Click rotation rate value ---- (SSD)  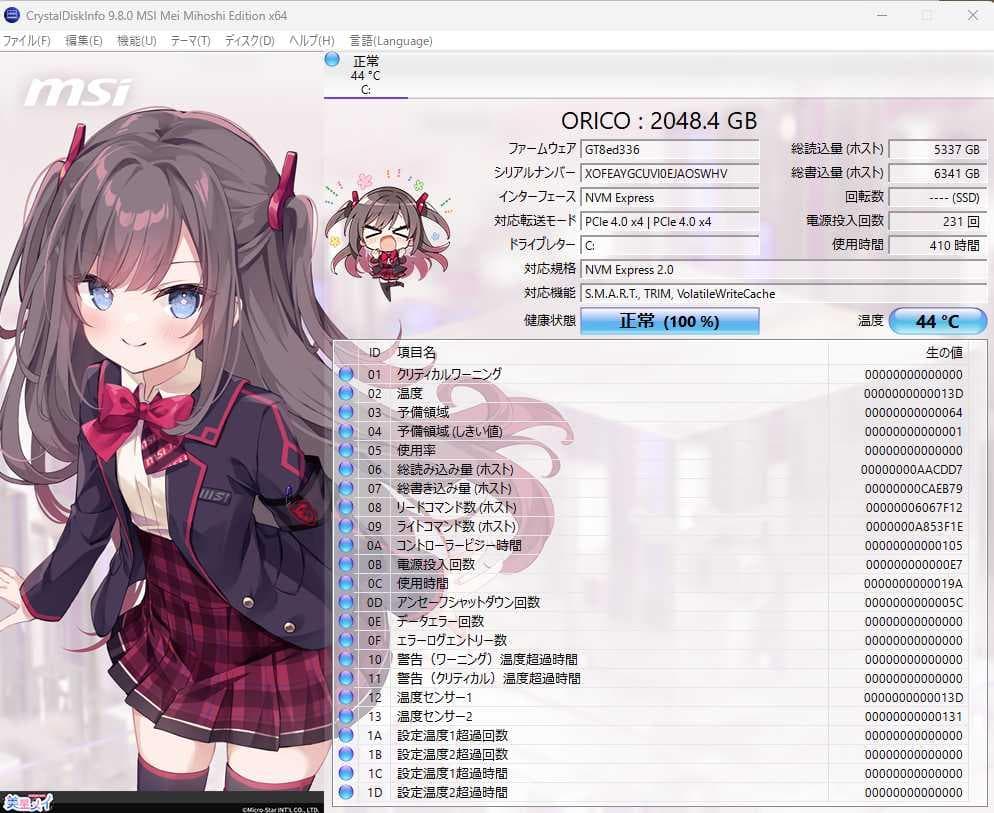point(938,198)
